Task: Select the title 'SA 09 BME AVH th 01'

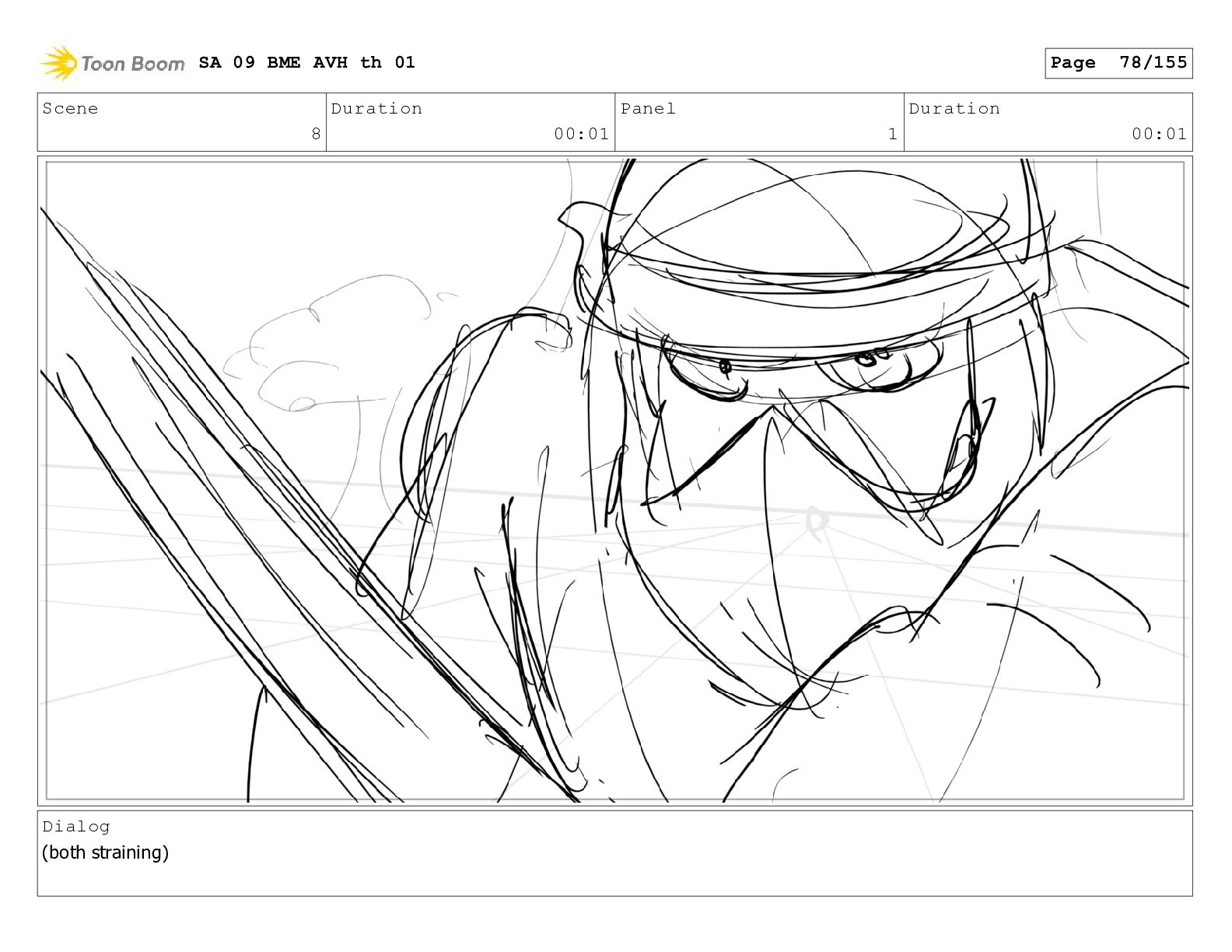Action: (306, 62)
